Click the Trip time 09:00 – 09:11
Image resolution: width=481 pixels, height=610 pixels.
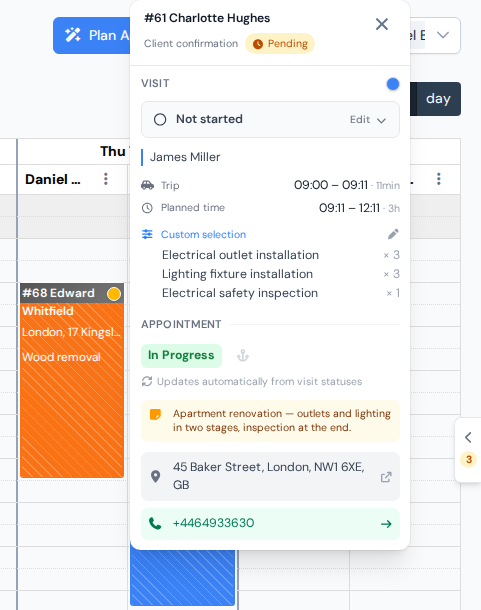[x=330, y=185]
